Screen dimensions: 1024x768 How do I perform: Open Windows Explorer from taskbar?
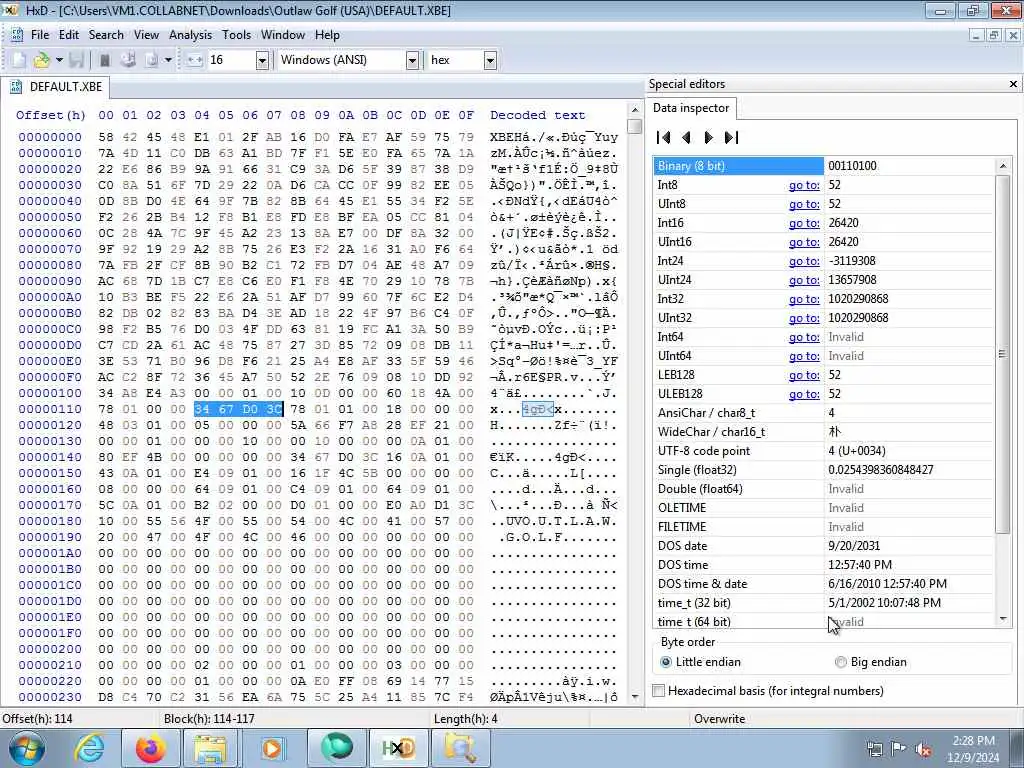[210, 748]
